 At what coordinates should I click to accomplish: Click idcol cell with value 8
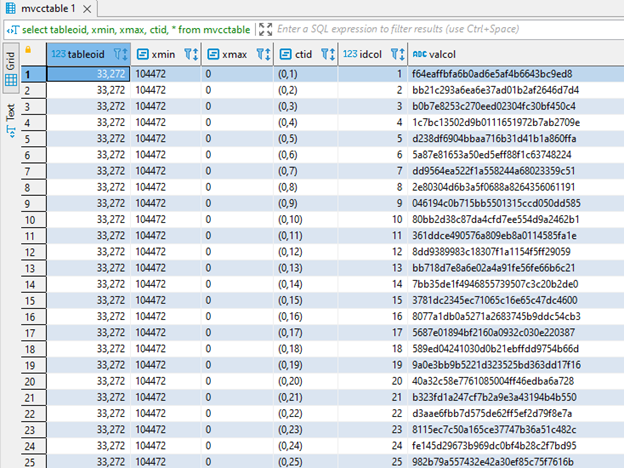pyautogui.click(x=372, y=187)
